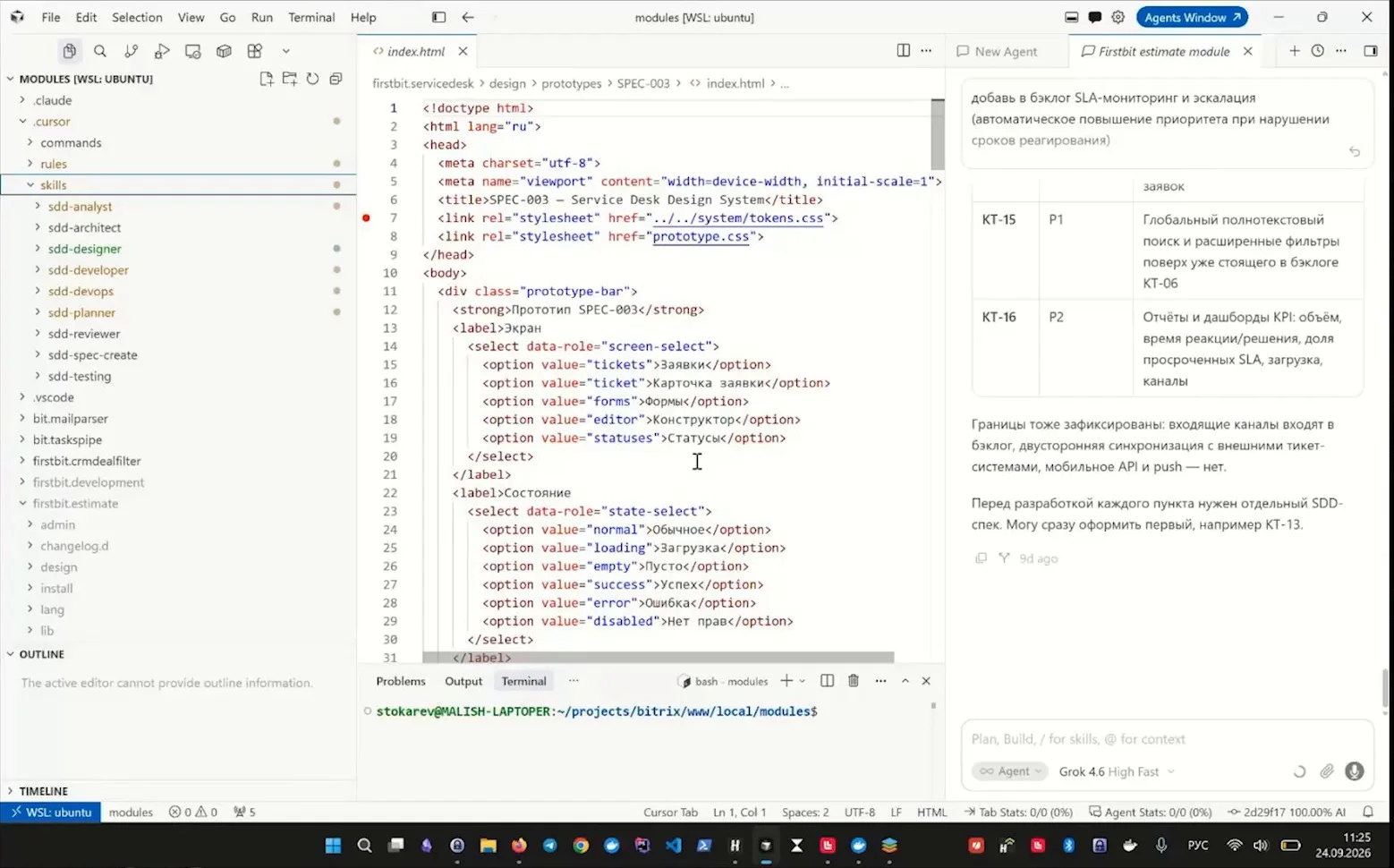Start voice input with microphone icon

coord(1355,771)
